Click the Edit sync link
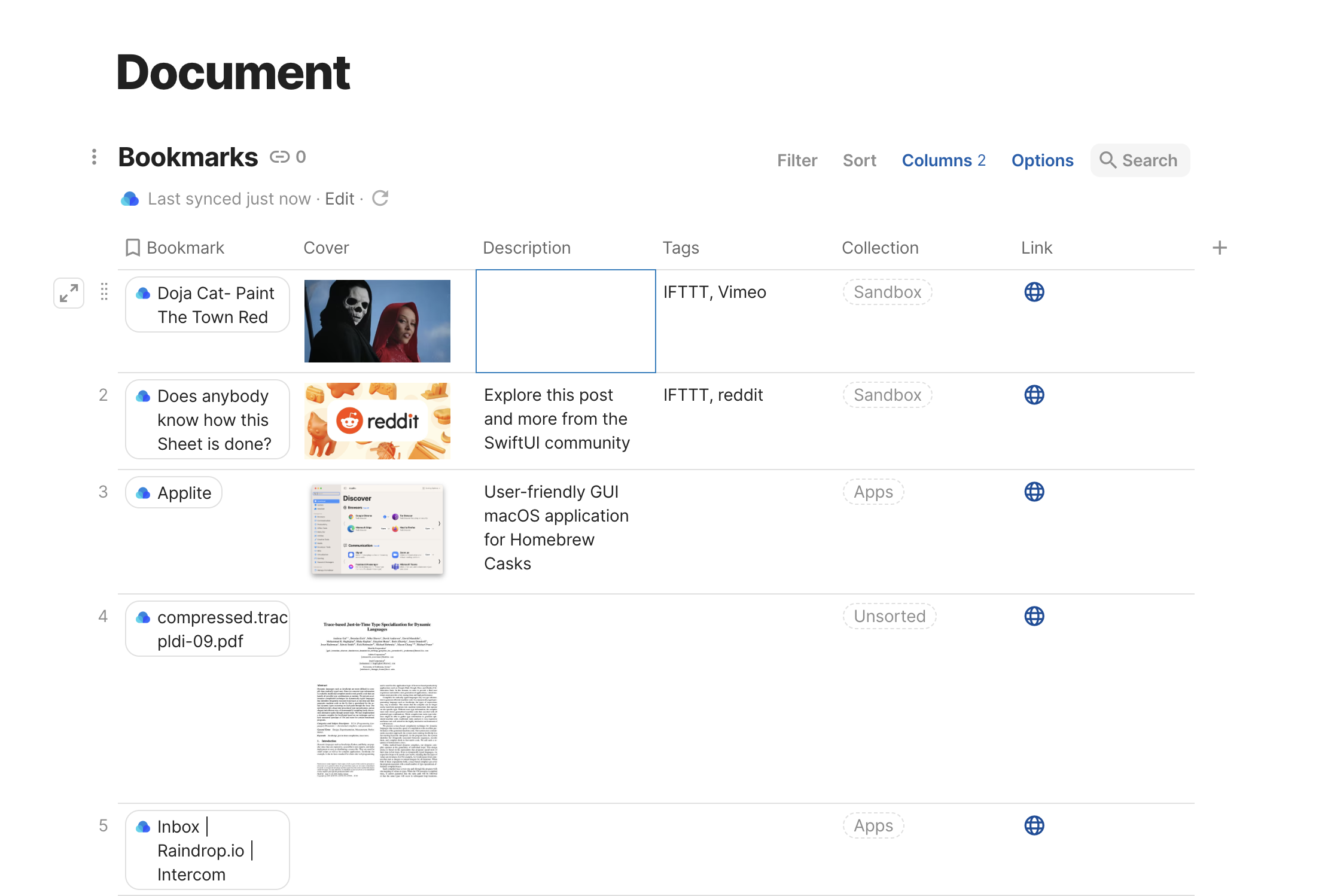The image size is (1328, 896). pyautogui.click(x=339, y=199)
